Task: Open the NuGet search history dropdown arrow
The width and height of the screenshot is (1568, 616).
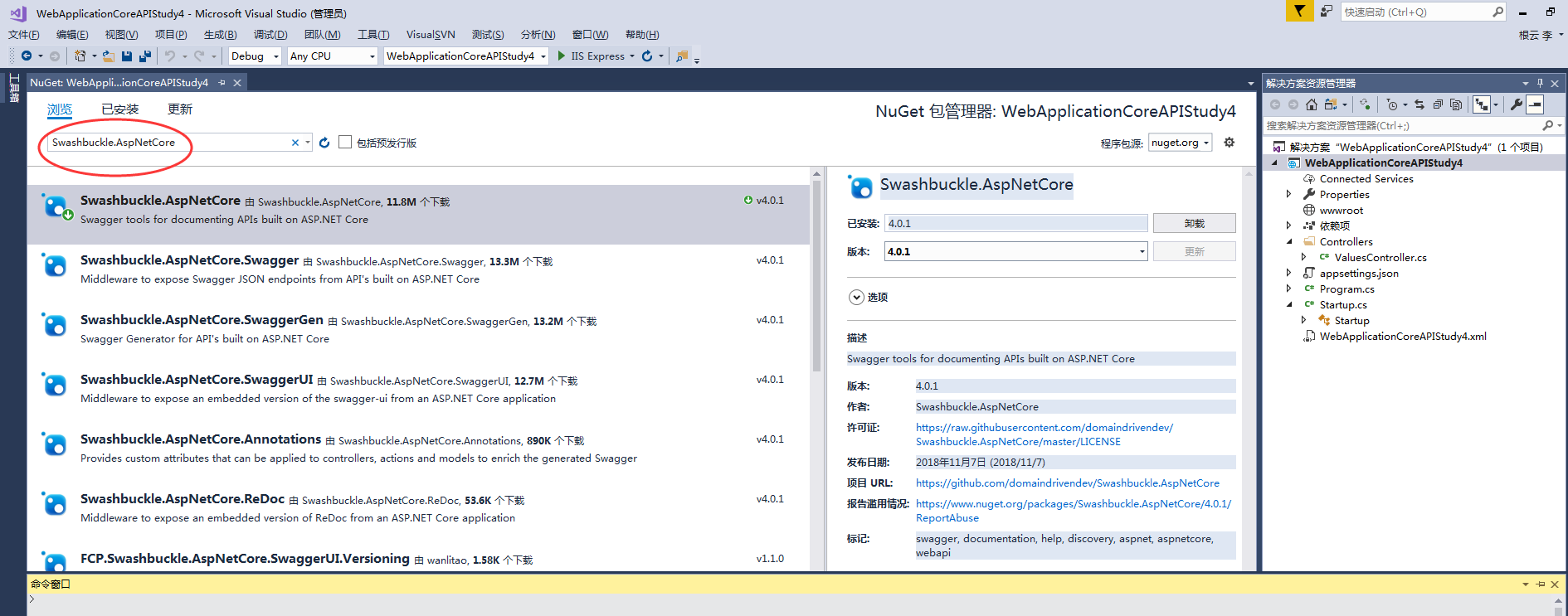Action: pyautogui.click(x=308, y=143)
